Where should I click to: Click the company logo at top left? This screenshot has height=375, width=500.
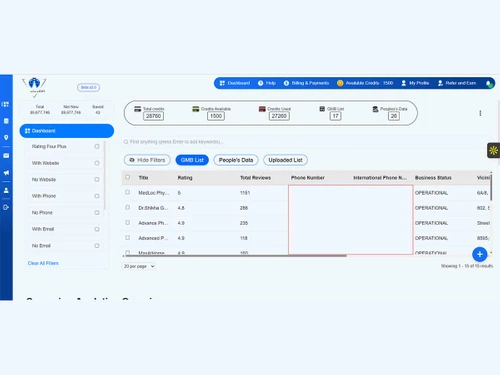(34, 87)
